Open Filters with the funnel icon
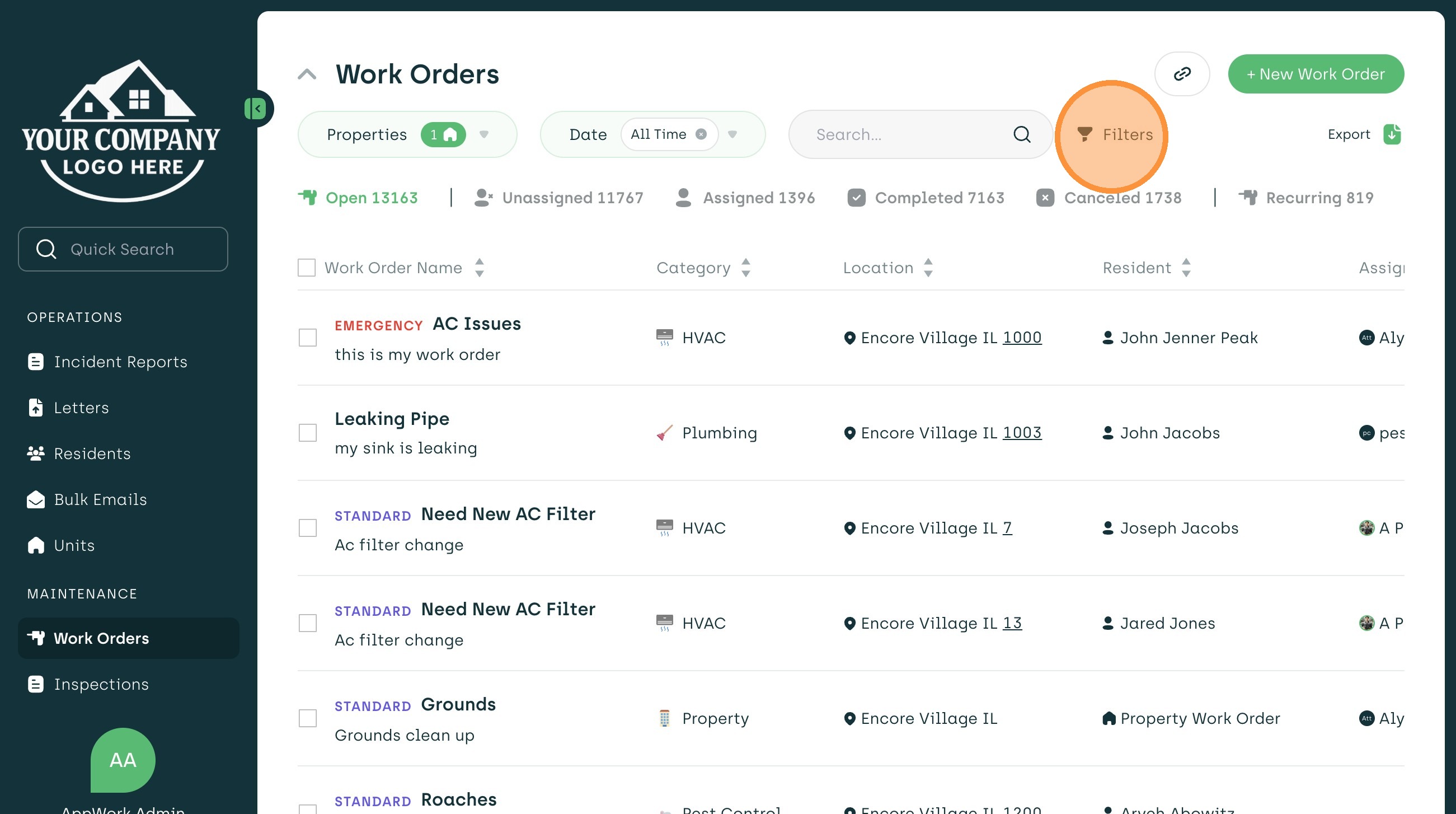Screen dimensions: 1456x814 pos(1084,134)
